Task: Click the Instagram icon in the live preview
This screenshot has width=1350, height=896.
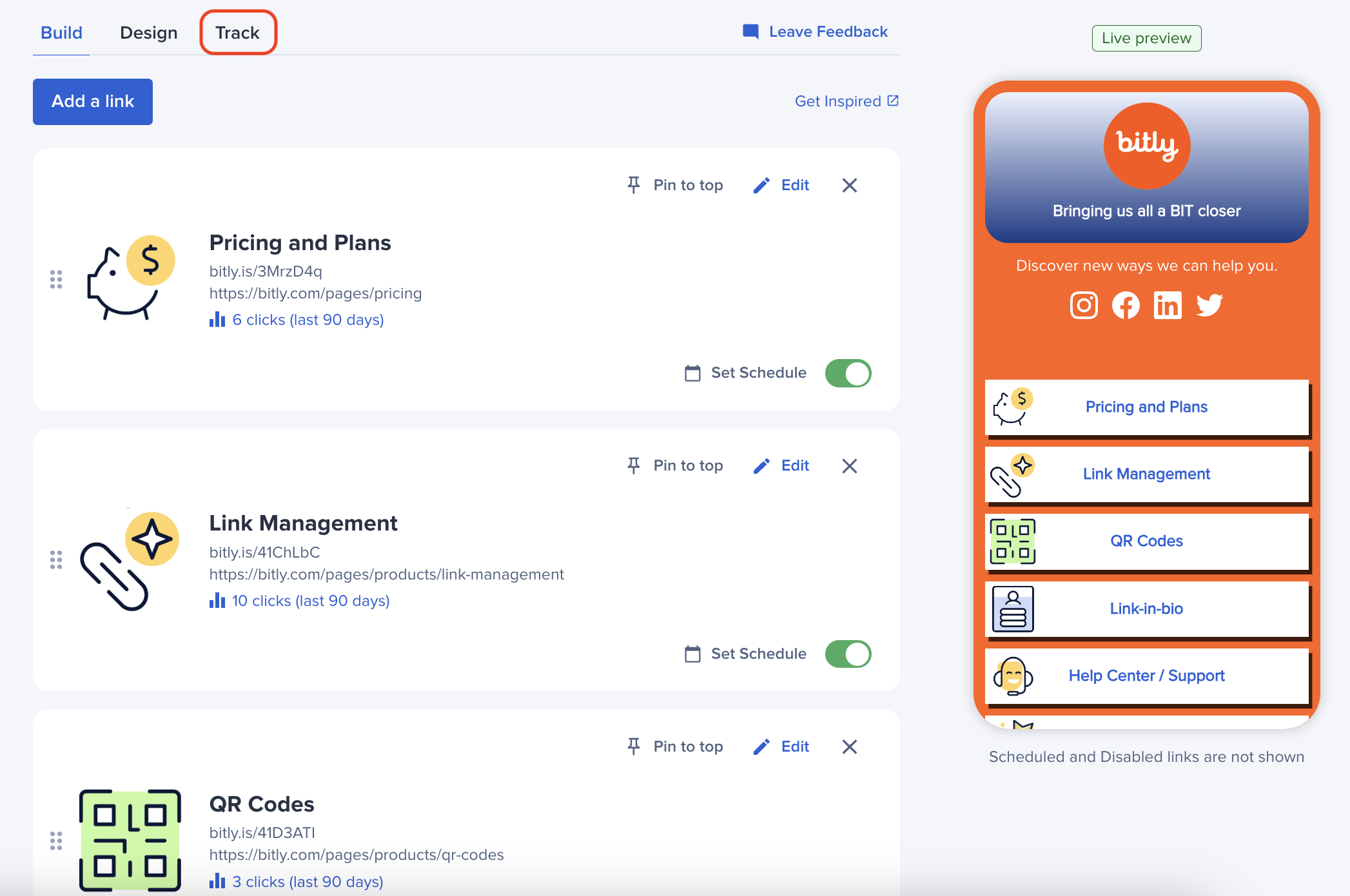Action: (x=1084, y=306)
